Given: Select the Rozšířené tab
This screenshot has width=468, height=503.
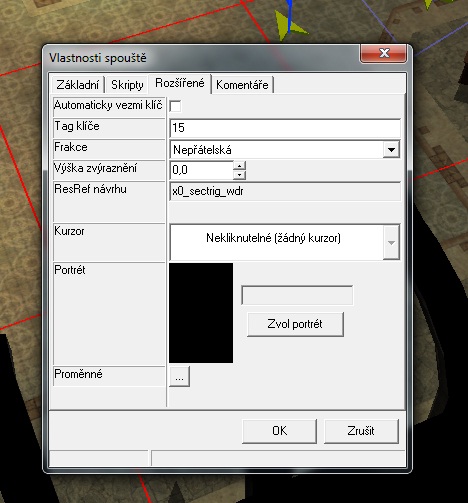Looking at the screenshot, I should (x=180, y=83).
